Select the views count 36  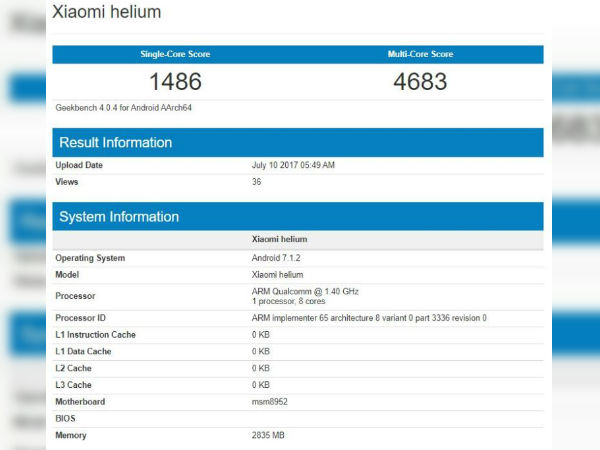pyautogui.click(x=256, y=182)
